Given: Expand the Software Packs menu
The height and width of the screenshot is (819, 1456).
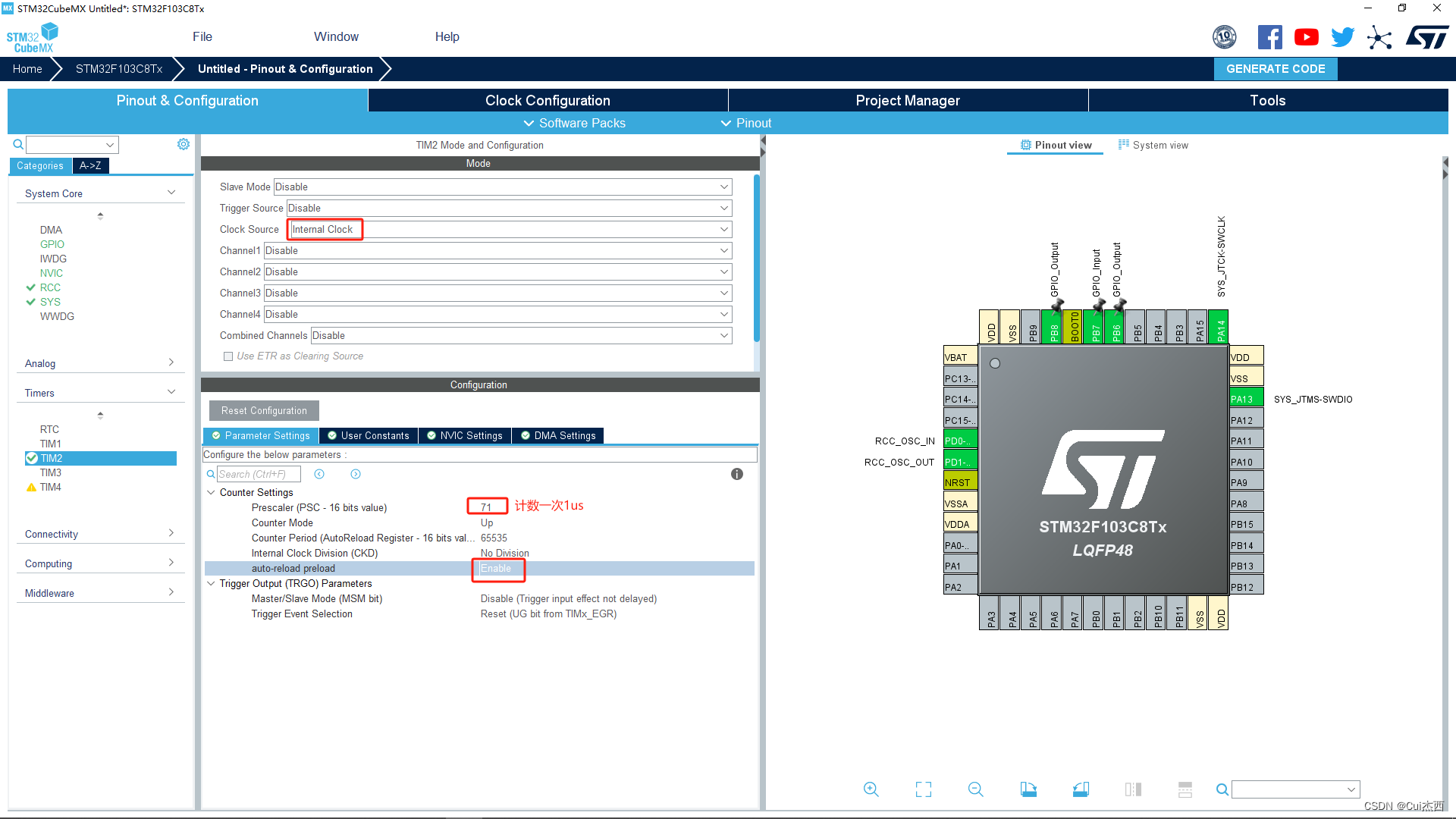Looking at the screenshot, I should click(x=574, y=123).
